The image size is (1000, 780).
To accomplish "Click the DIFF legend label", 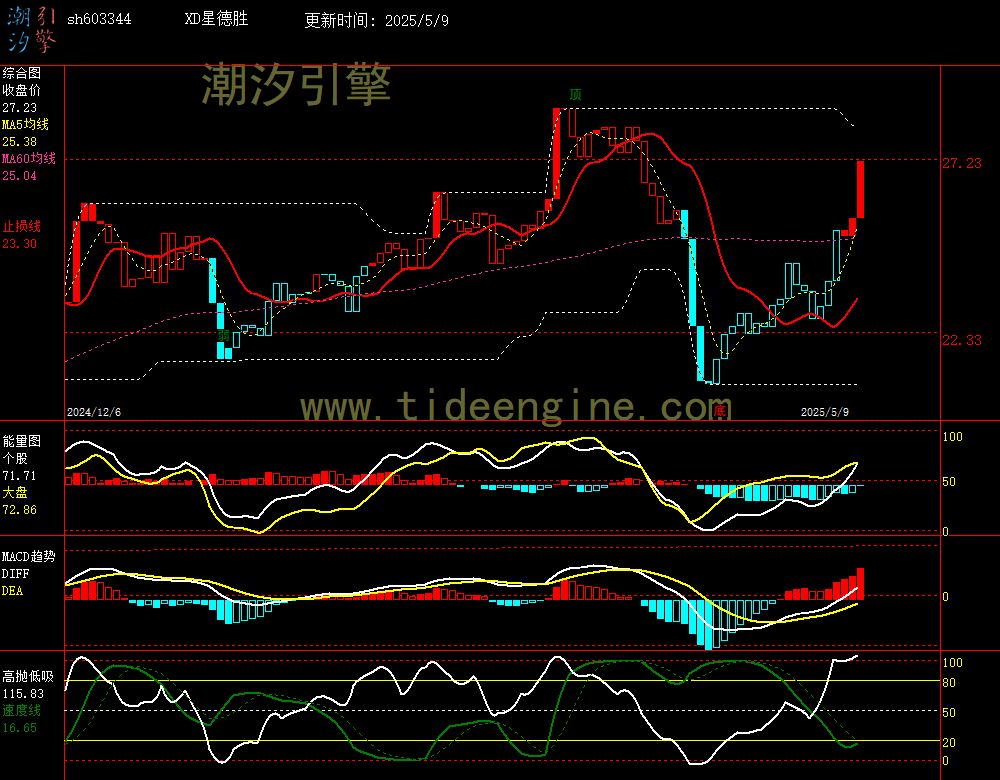I will click(15, 574).
